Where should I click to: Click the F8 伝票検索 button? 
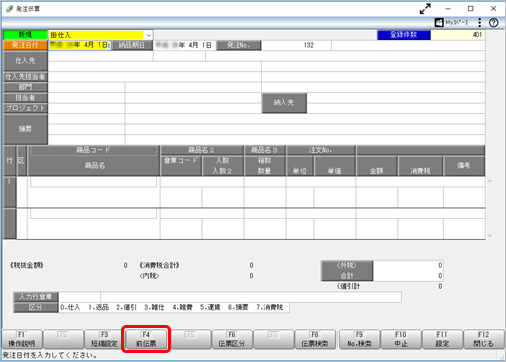tap(315, 339)
